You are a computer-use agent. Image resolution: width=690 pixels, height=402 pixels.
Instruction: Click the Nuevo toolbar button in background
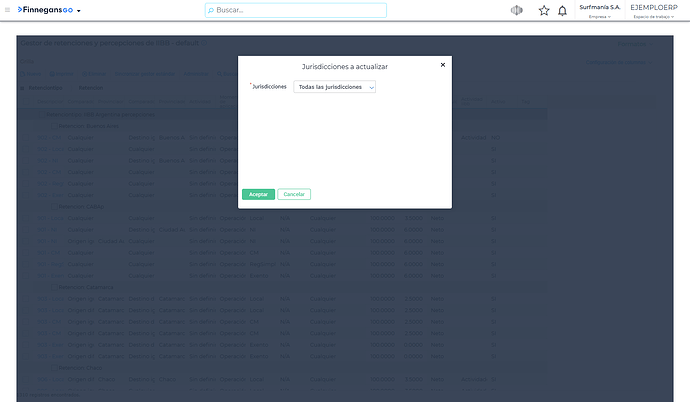tap(31, 74)
